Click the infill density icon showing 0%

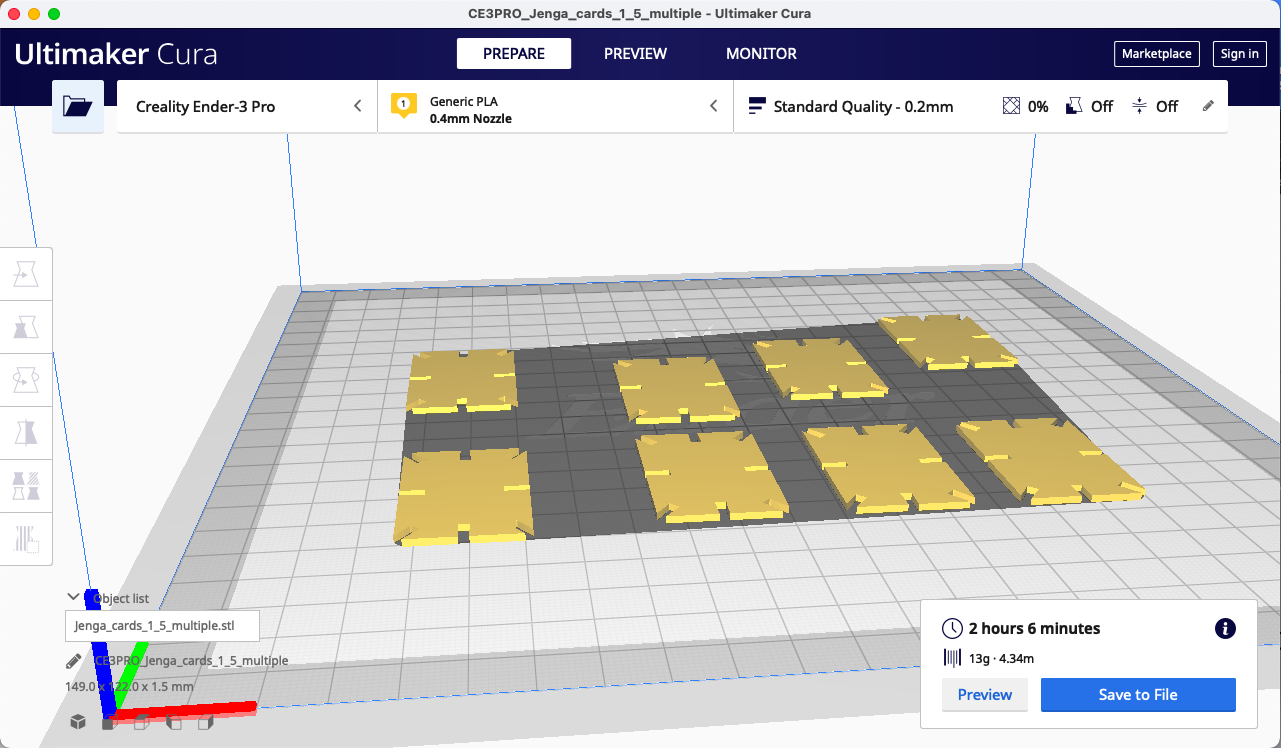pyautogui.click(x=1011, y=106)
